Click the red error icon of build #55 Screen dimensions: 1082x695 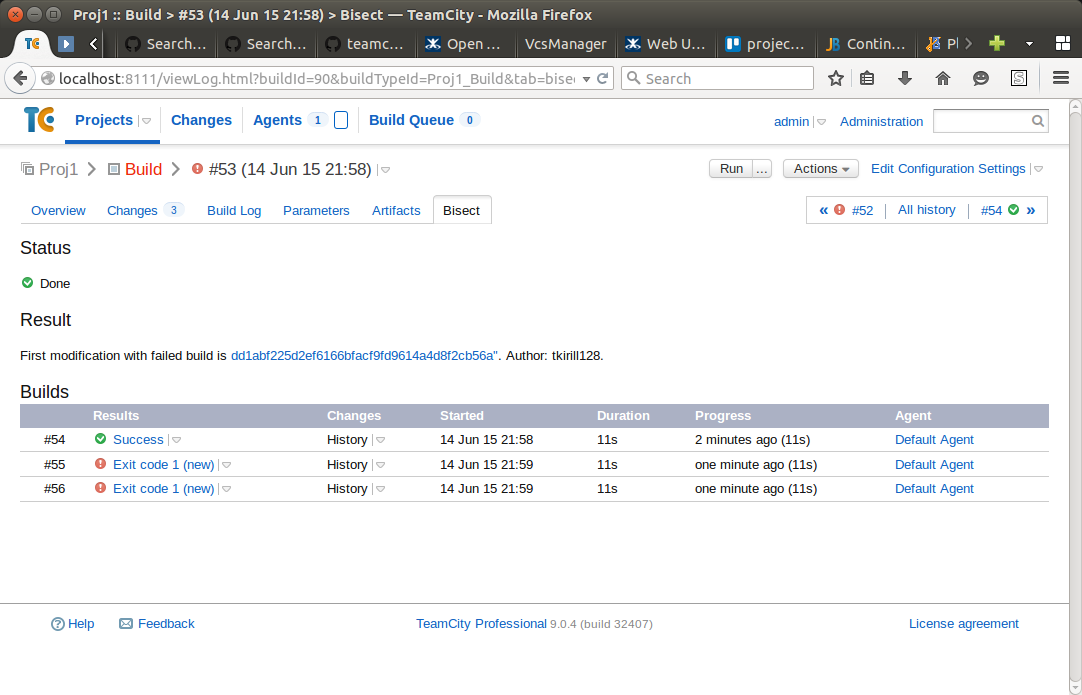click(101, 464)
